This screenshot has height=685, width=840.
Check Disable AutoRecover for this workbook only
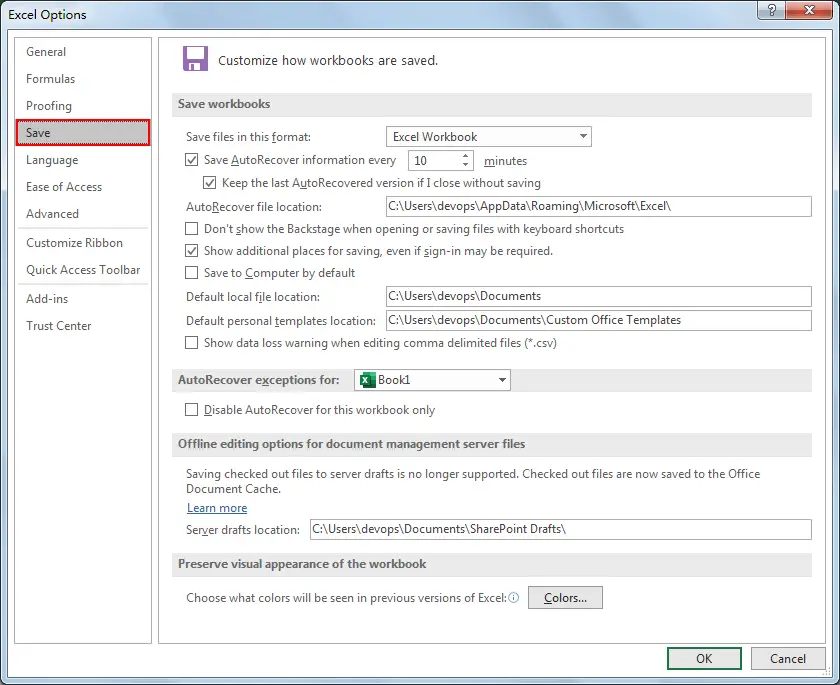[x=191, y=410]
